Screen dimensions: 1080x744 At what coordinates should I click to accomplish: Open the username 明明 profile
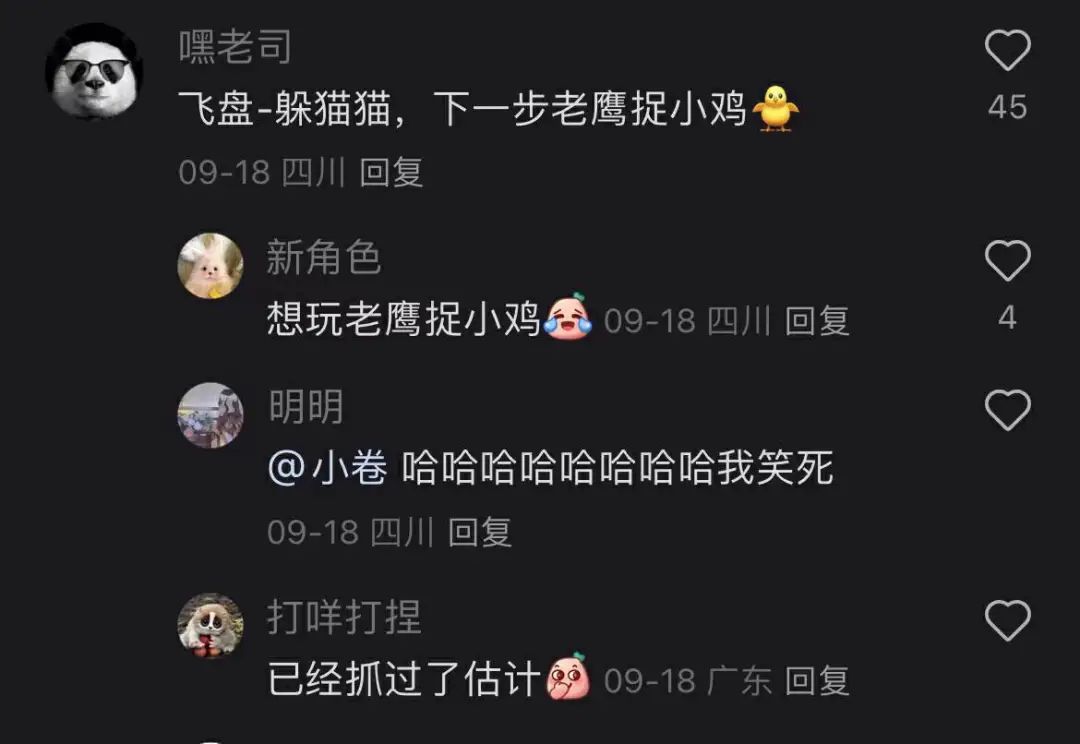click(306, 406)
